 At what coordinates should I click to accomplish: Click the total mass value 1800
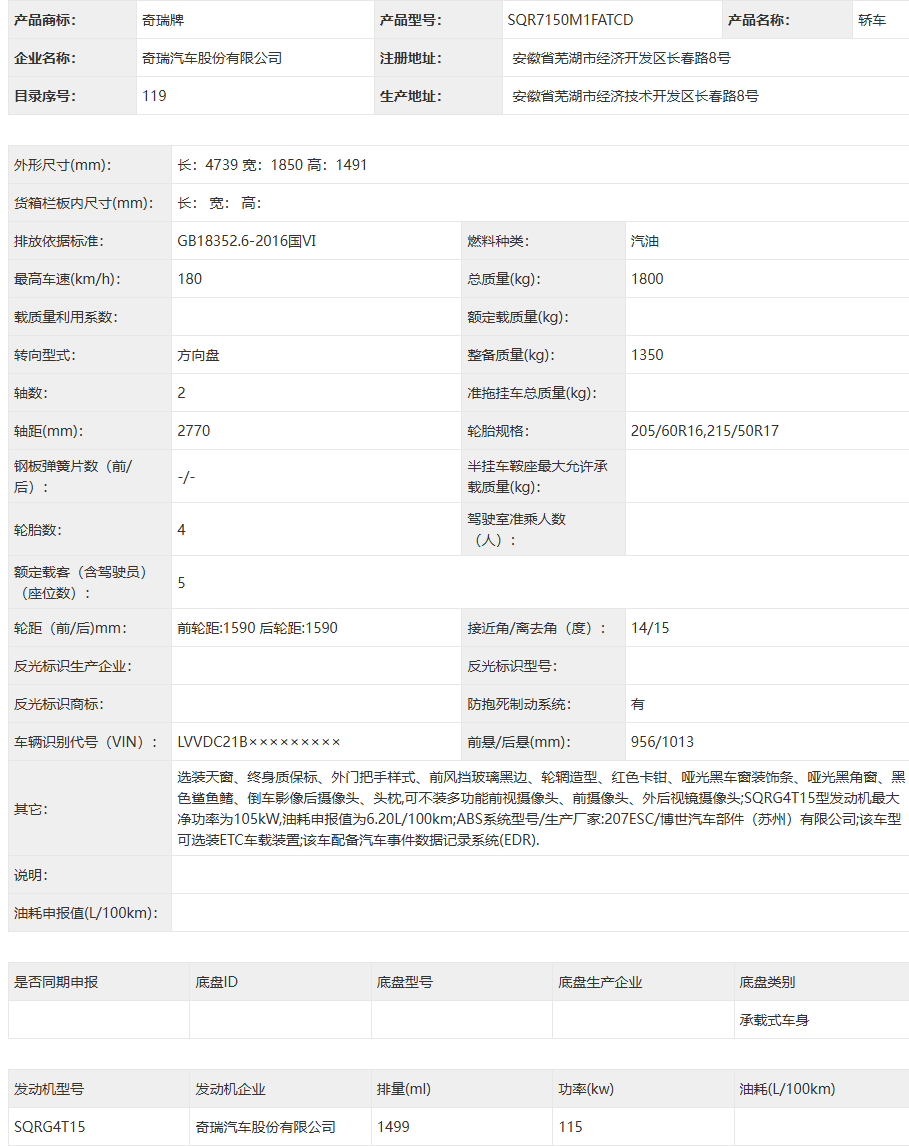(647, 279)
